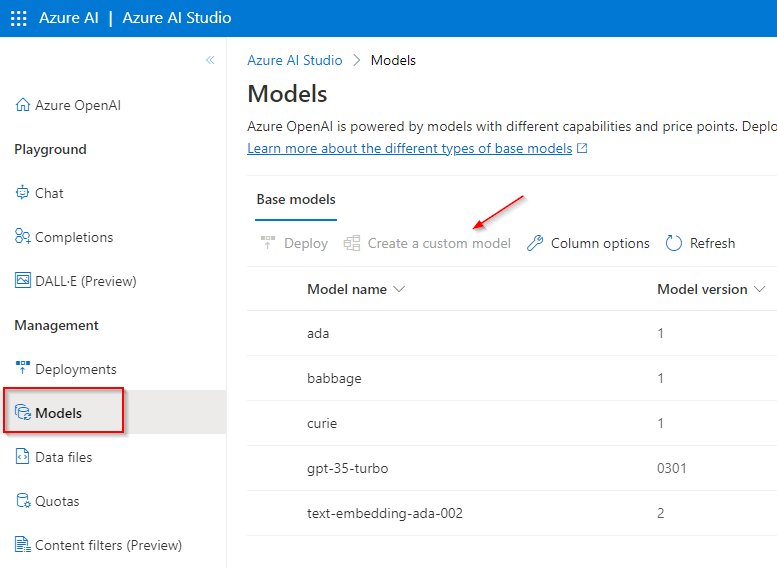Click the Content filters icon
777x568 pixels.
[22, 544]
